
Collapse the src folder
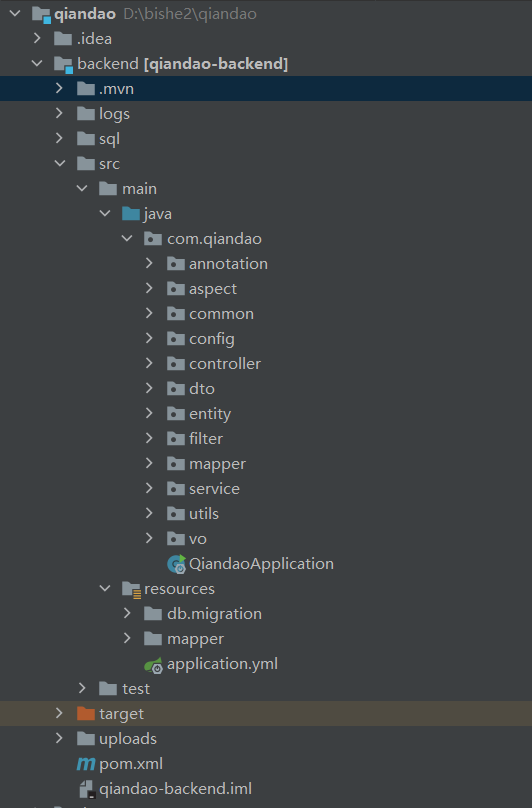(x=60, y=163)
